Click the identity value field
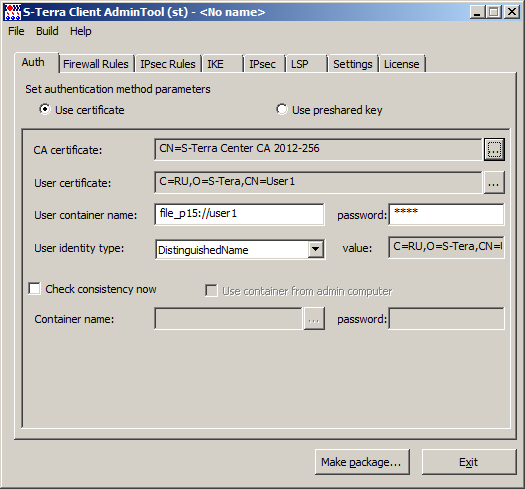 point(446,247)
